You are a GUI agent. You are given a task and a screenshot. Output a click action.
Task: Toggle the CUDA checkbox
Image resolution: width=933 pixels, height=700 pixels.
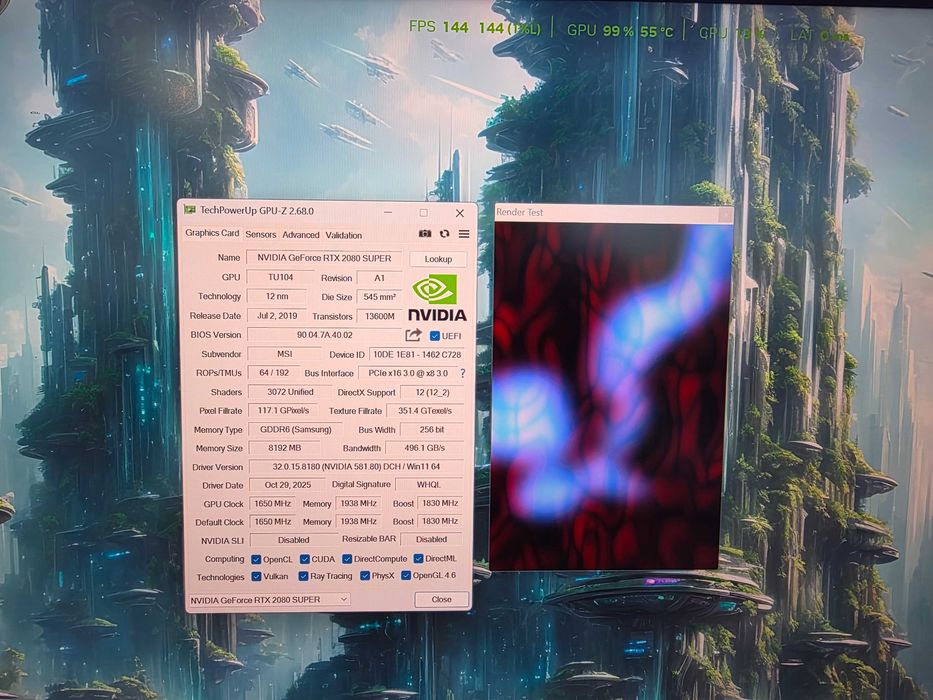pos(305,559)
